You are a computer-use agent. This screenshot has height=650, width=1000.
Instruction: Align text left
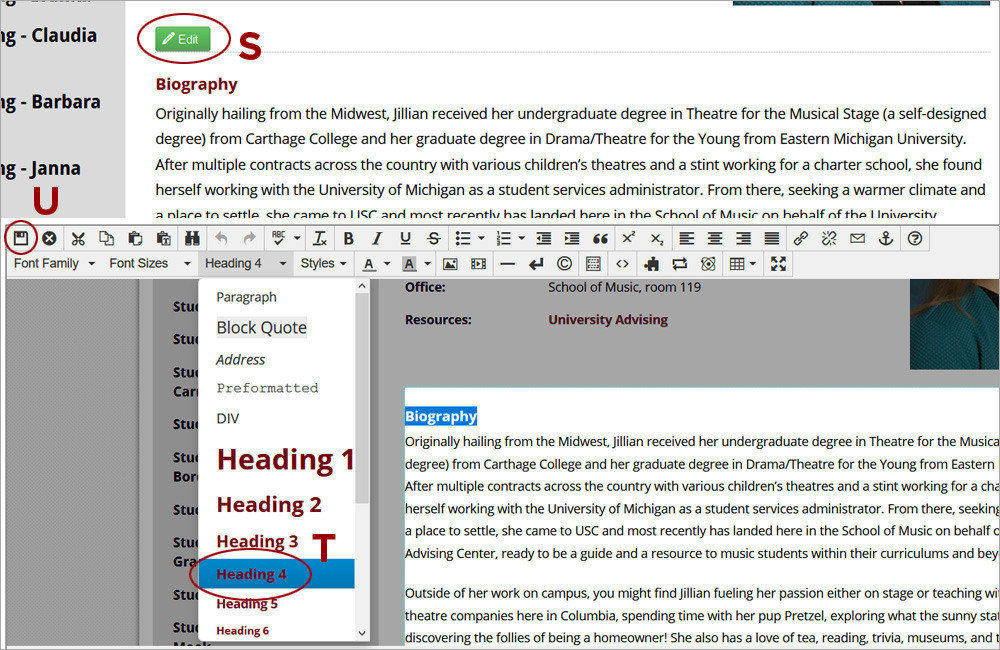tap(686, 239)
